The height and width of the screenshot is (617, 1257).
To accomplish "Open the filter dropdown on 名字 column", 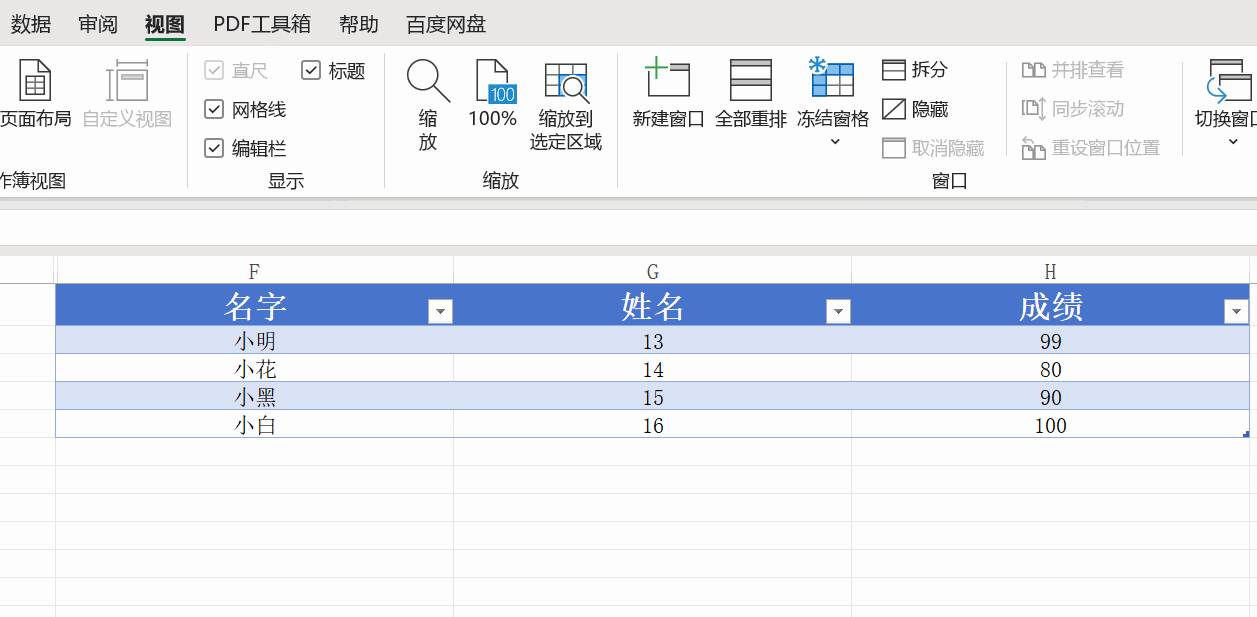I will 440,312.
